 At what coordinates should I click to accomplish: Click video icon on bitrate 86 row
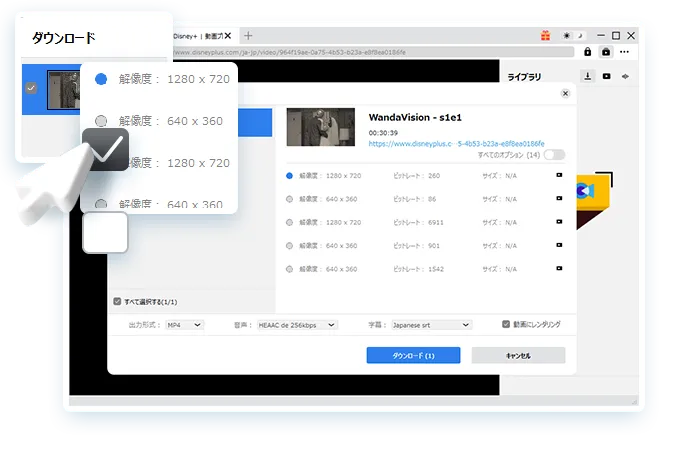559,199
